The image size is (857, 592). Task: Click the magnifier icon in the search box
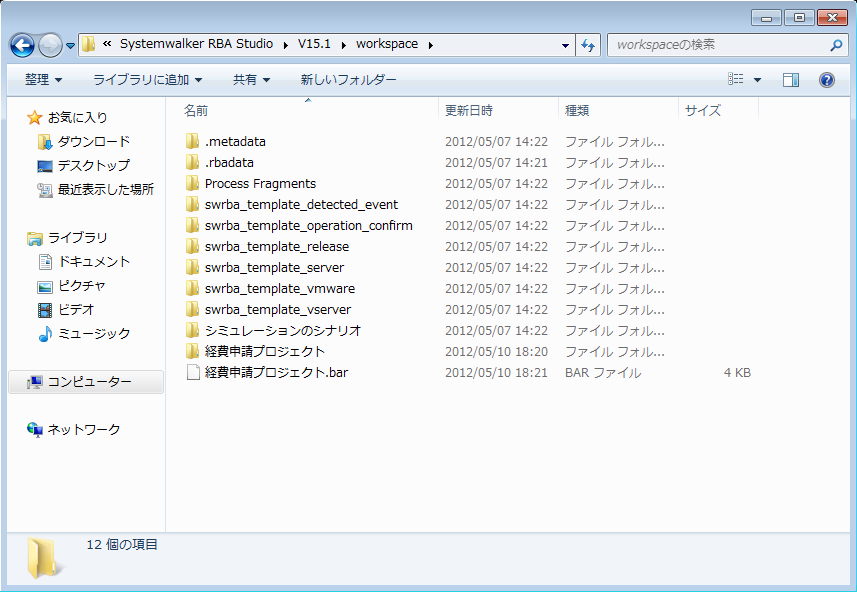click(x=836, y=45)
